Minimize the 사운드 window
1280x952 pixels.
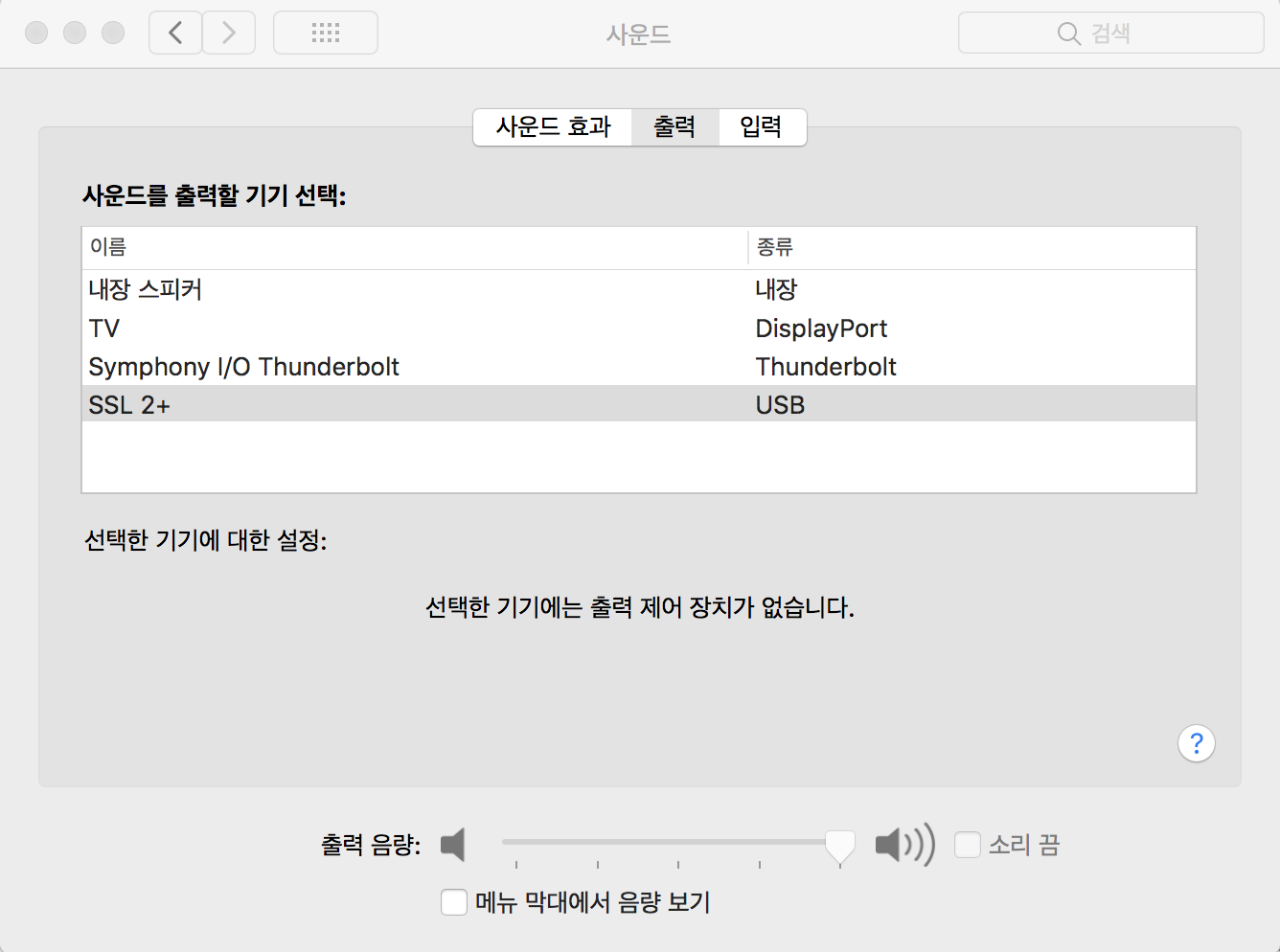[75, 33]
